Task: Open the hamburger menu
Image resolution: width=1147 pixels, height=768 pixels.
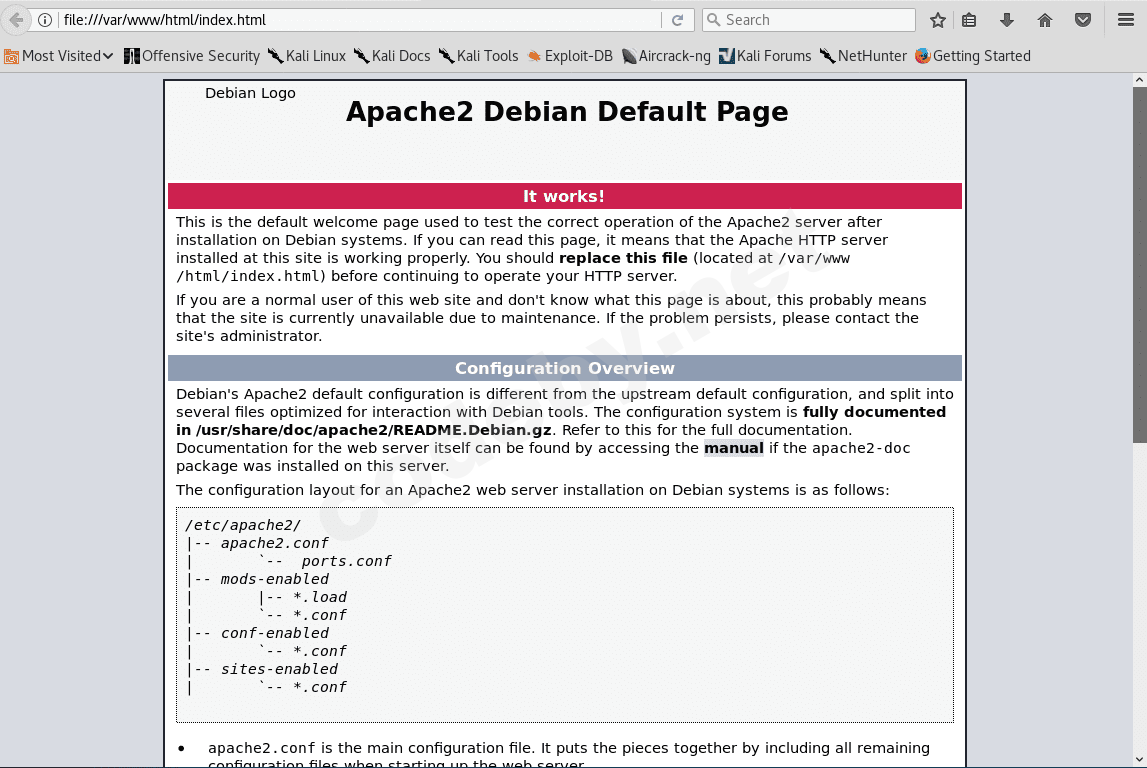Action: click(x=1126, y=20)
